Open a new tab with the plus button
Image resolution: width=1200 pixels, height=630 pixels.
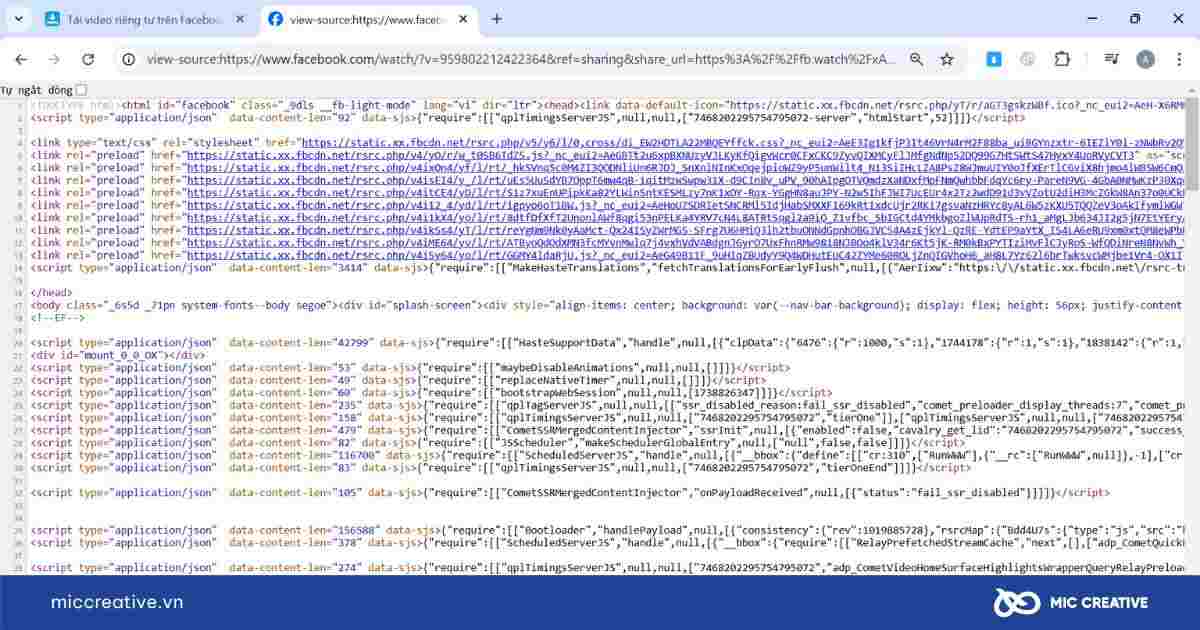(x=497, y=19)
